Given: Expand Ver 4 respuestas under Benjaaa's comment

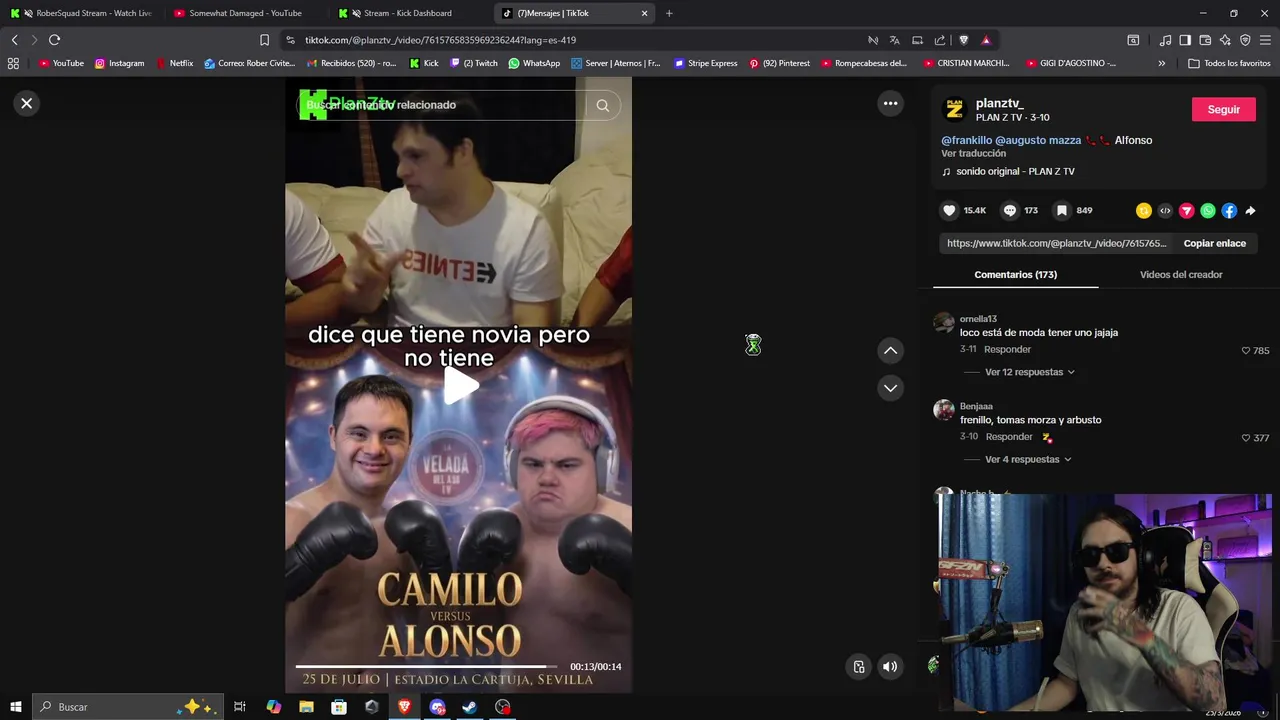Looking at the screenshot, I should point(1028,459).
